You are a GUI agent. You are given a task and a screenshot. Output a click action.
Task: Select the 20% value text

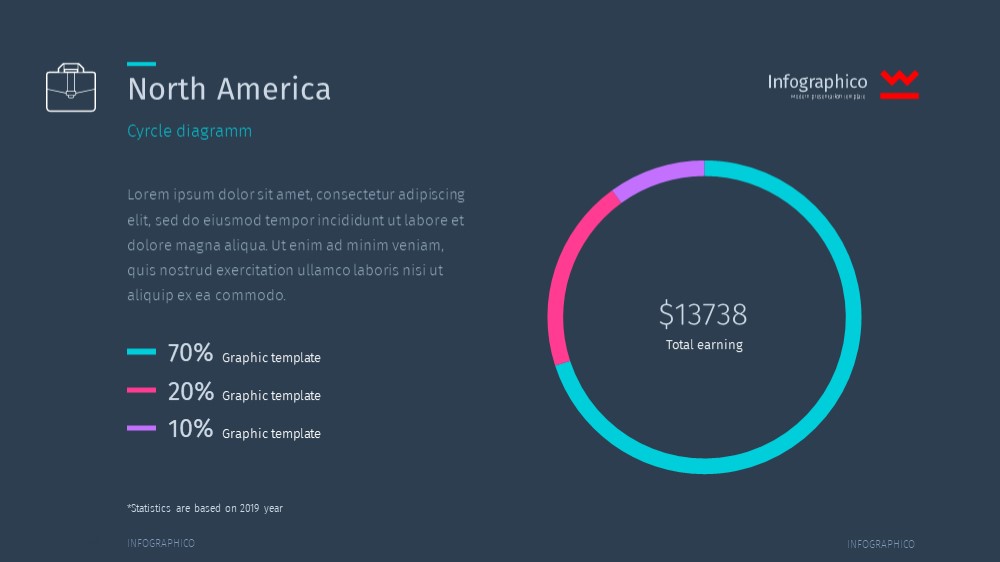[x=190, y=391]
